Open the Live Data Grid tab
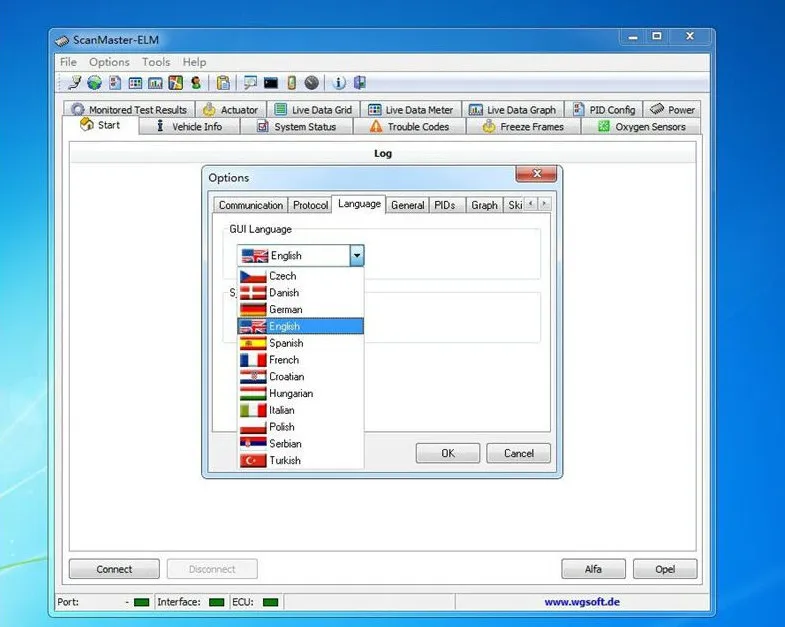This screenshot has width=785, height=627. click(x=312, y=109)
